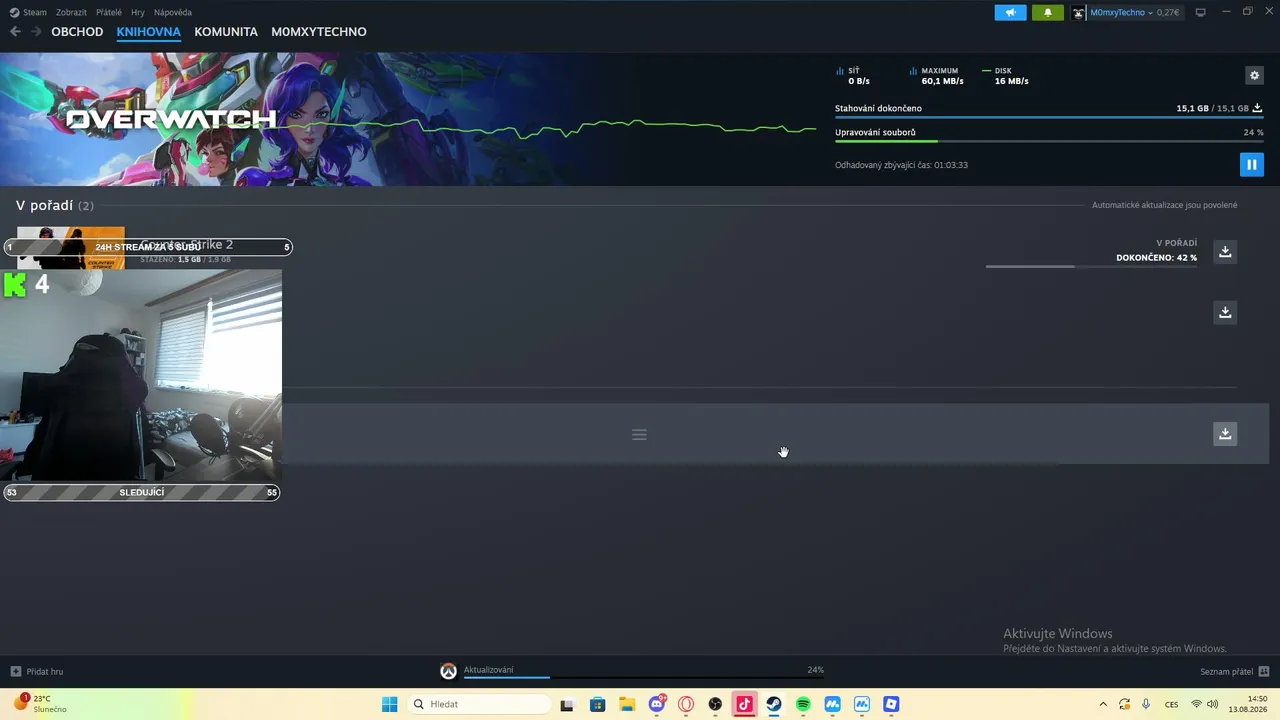This screenshot has width=1280, height=720.
Task: Switch to the KOMUNITA tab
Action: [226, 32]
